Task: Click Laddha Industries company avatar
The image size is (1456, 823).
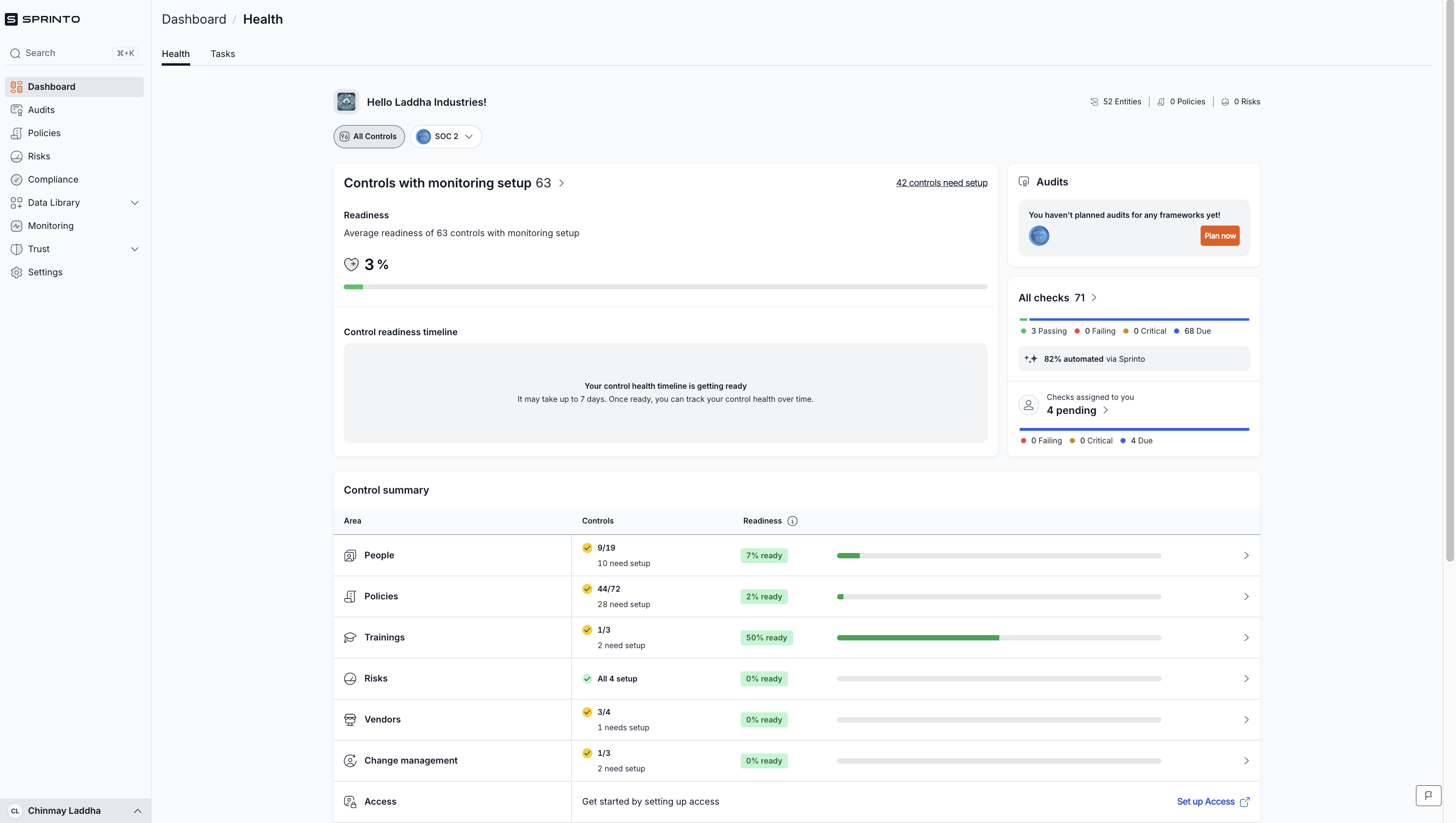Action: coord(346,102)
